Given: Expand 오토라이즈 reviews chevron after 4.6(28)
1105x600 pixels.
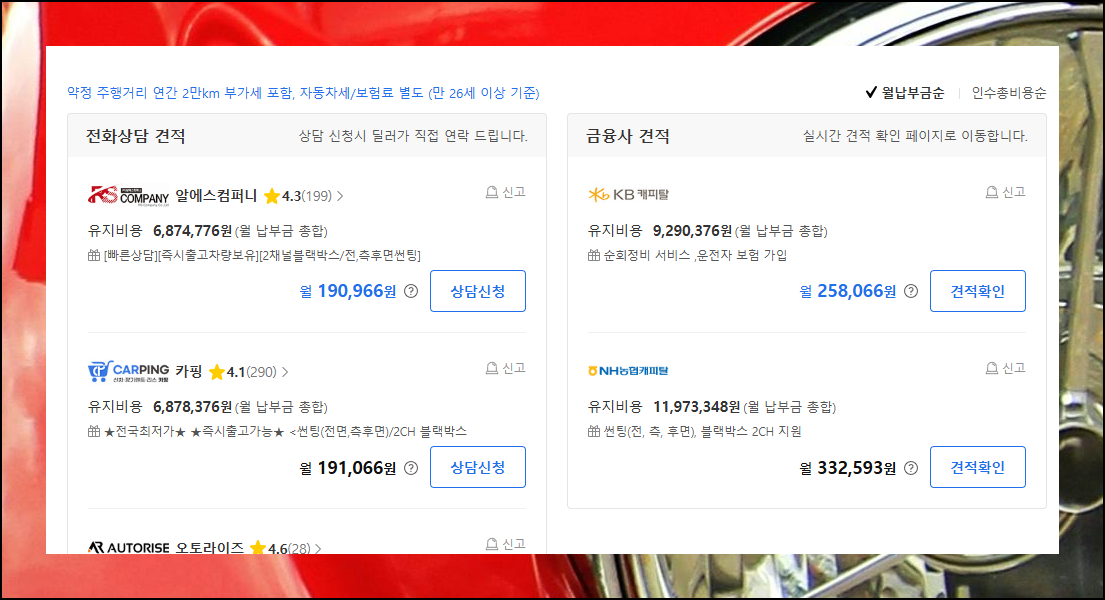Looking at the screenshot, I should (318, 548).
